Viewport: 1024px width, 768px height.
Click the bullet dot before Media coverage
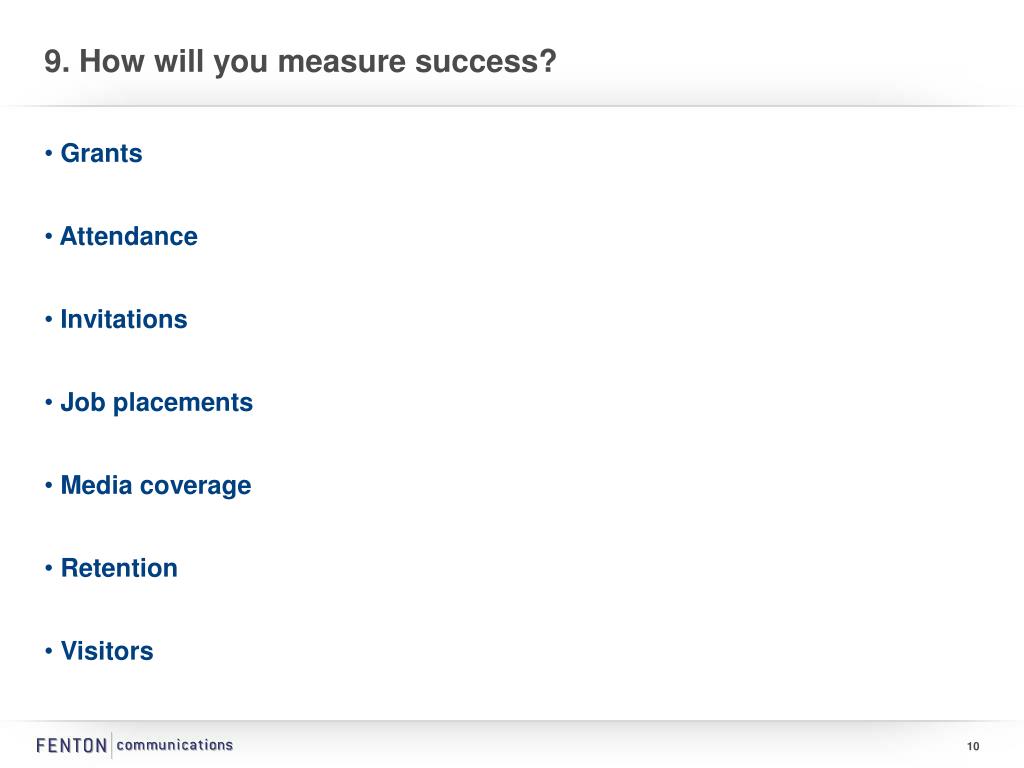[x=48, y=485]
